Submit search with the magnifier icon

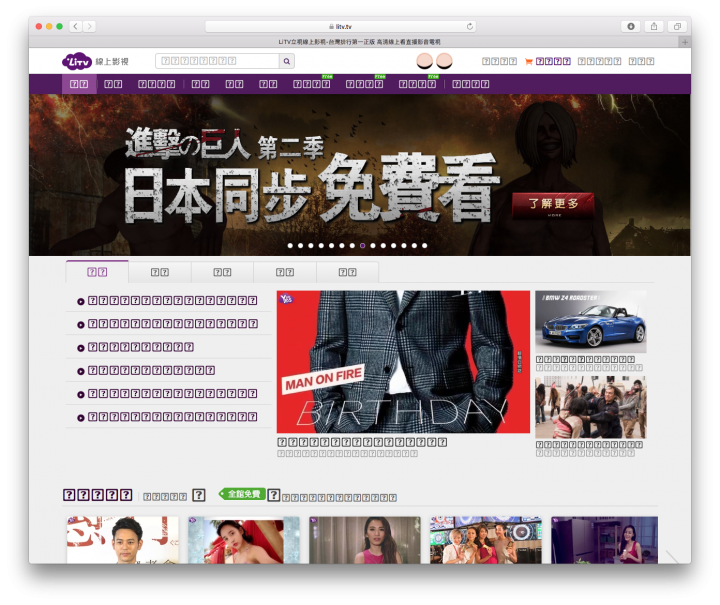point(287,61)
